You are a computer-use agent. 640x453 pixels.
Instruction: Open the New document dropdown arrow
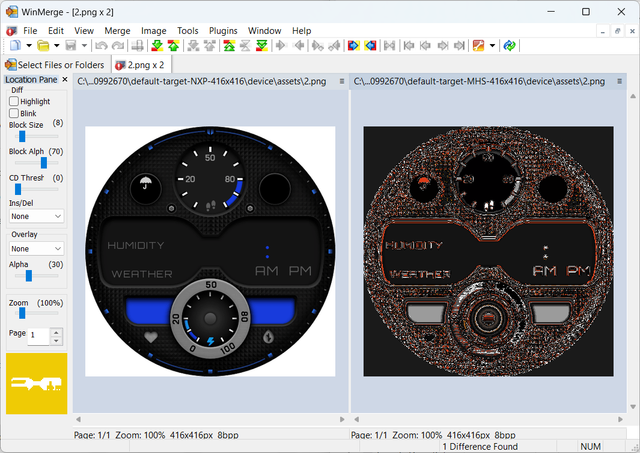point(29,45)
